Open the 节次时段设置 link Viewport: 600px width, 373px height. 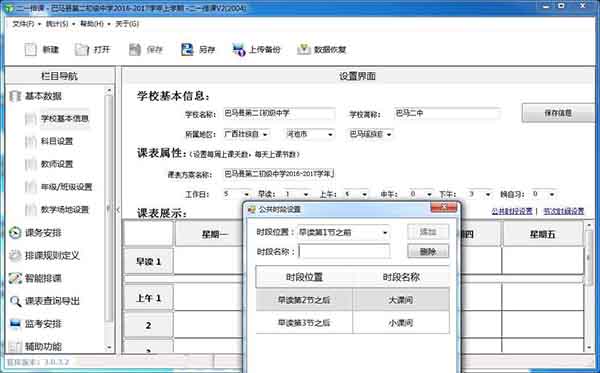pos(564,211)
